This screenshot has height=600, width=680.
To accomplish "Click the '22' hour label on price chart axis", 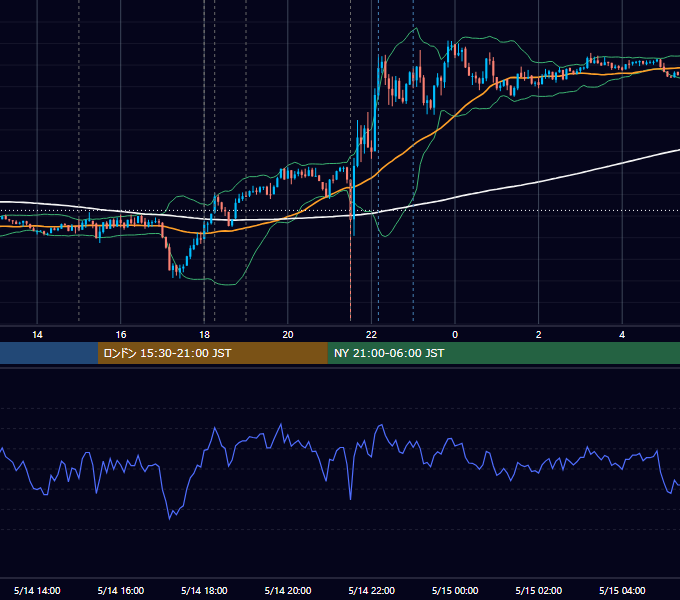I will (x=371, y=335).
